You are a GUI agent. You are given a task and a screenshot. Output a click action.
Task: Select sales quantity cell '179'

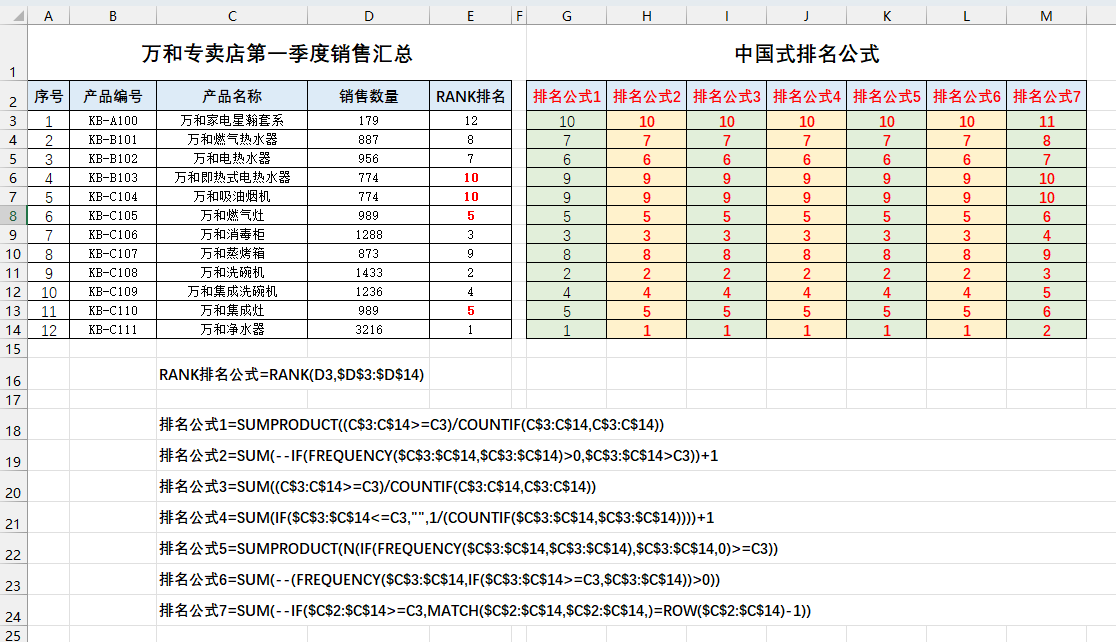point(369,120)
